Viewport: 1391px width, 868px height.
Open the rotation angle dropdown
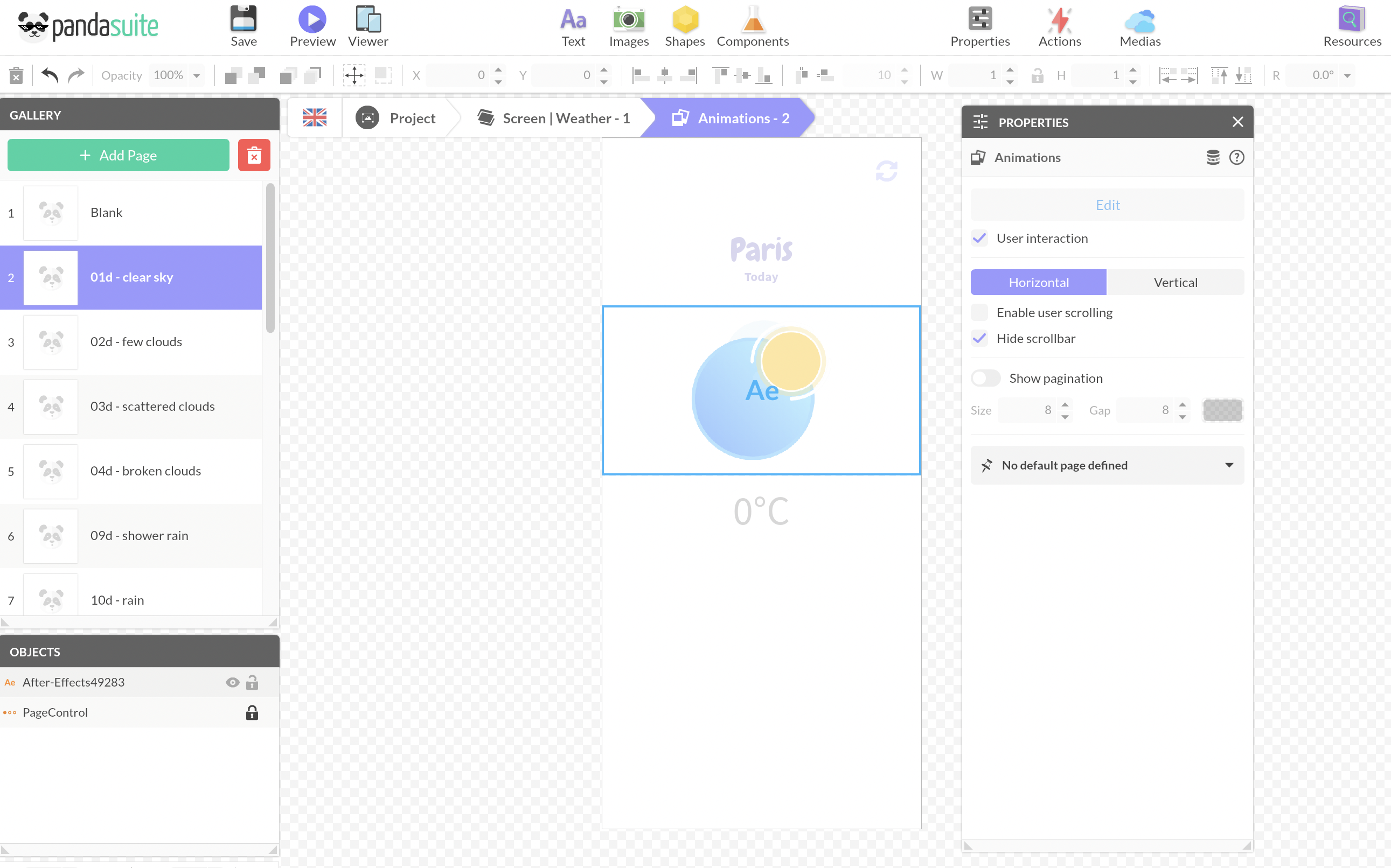tap(1347, 75)
